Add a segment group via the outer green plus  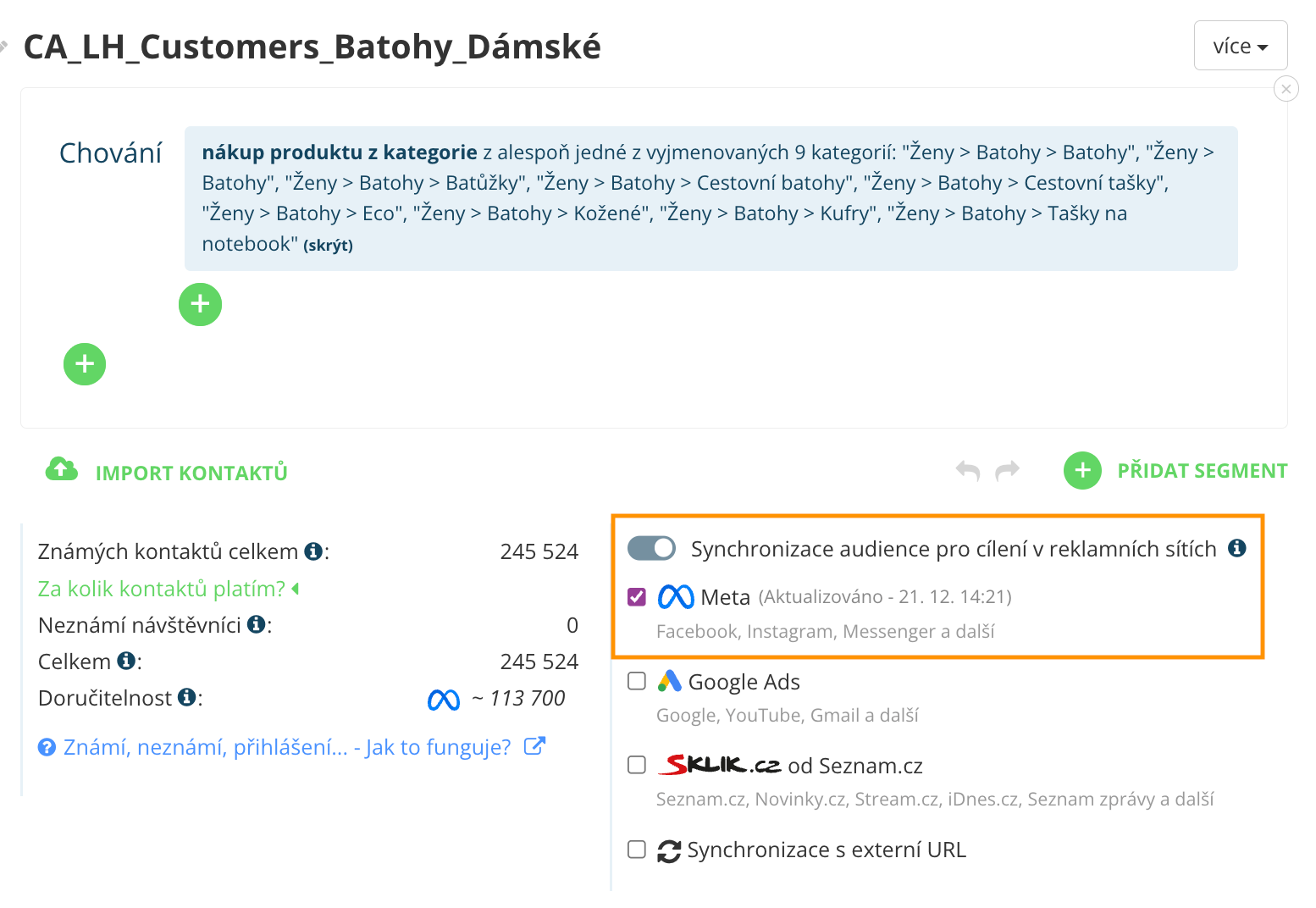[84, 364]
